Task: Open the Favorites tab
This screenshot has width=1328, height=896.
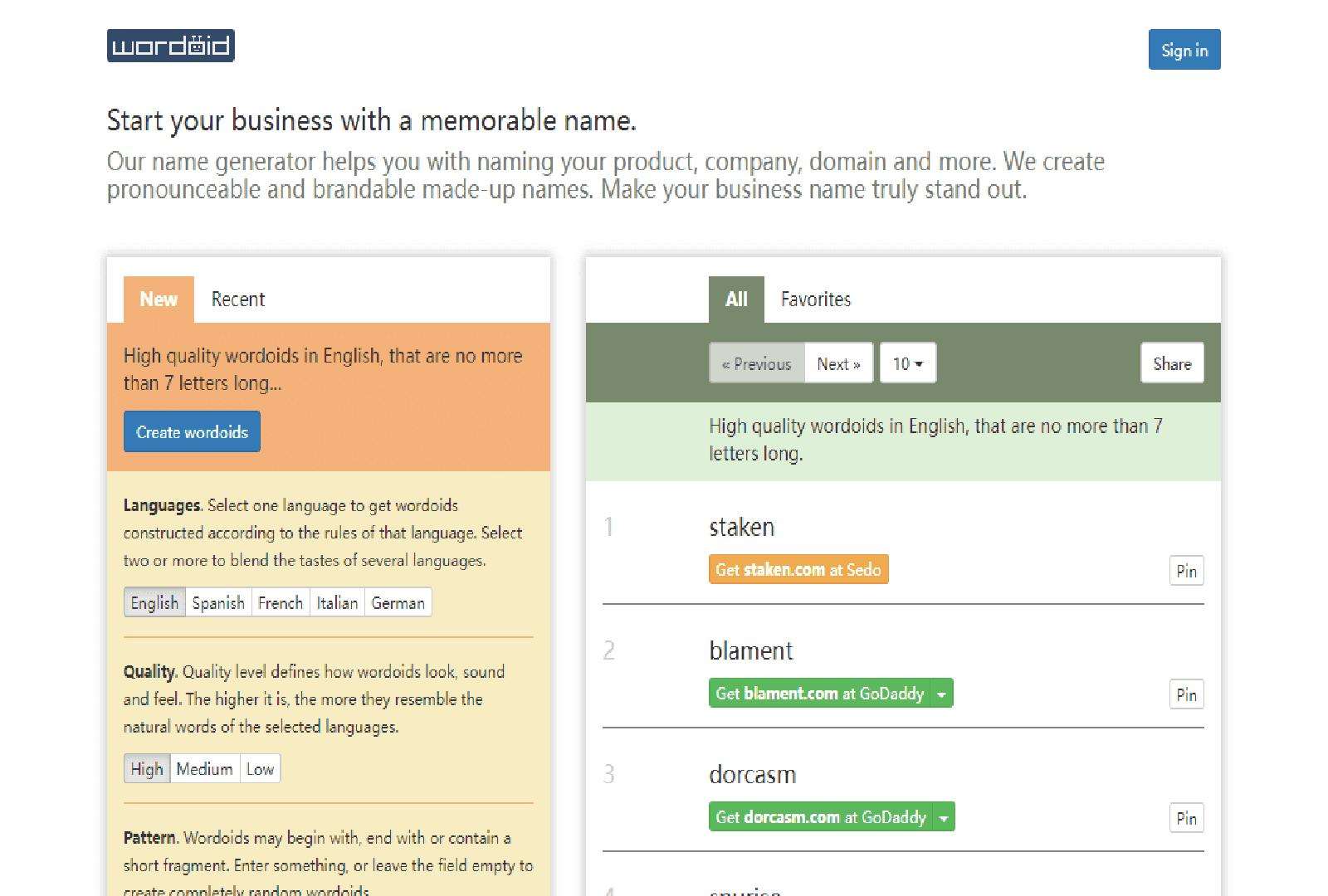Action: point(815,299)
